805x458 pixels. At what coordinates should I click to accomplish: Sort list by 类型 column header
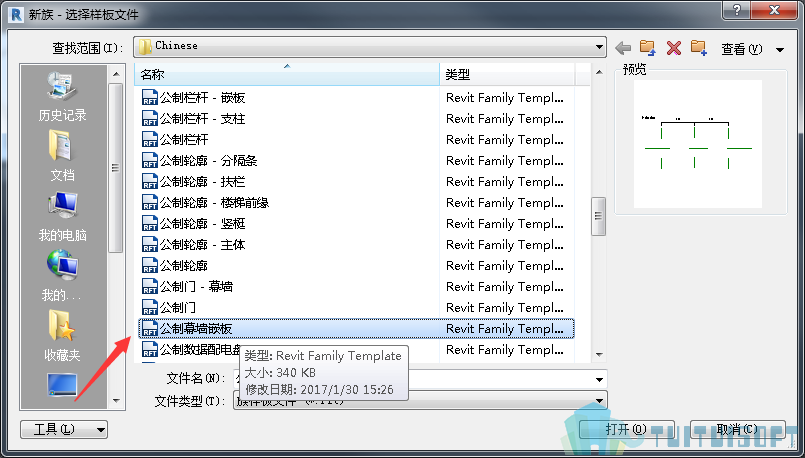point(507,75)
